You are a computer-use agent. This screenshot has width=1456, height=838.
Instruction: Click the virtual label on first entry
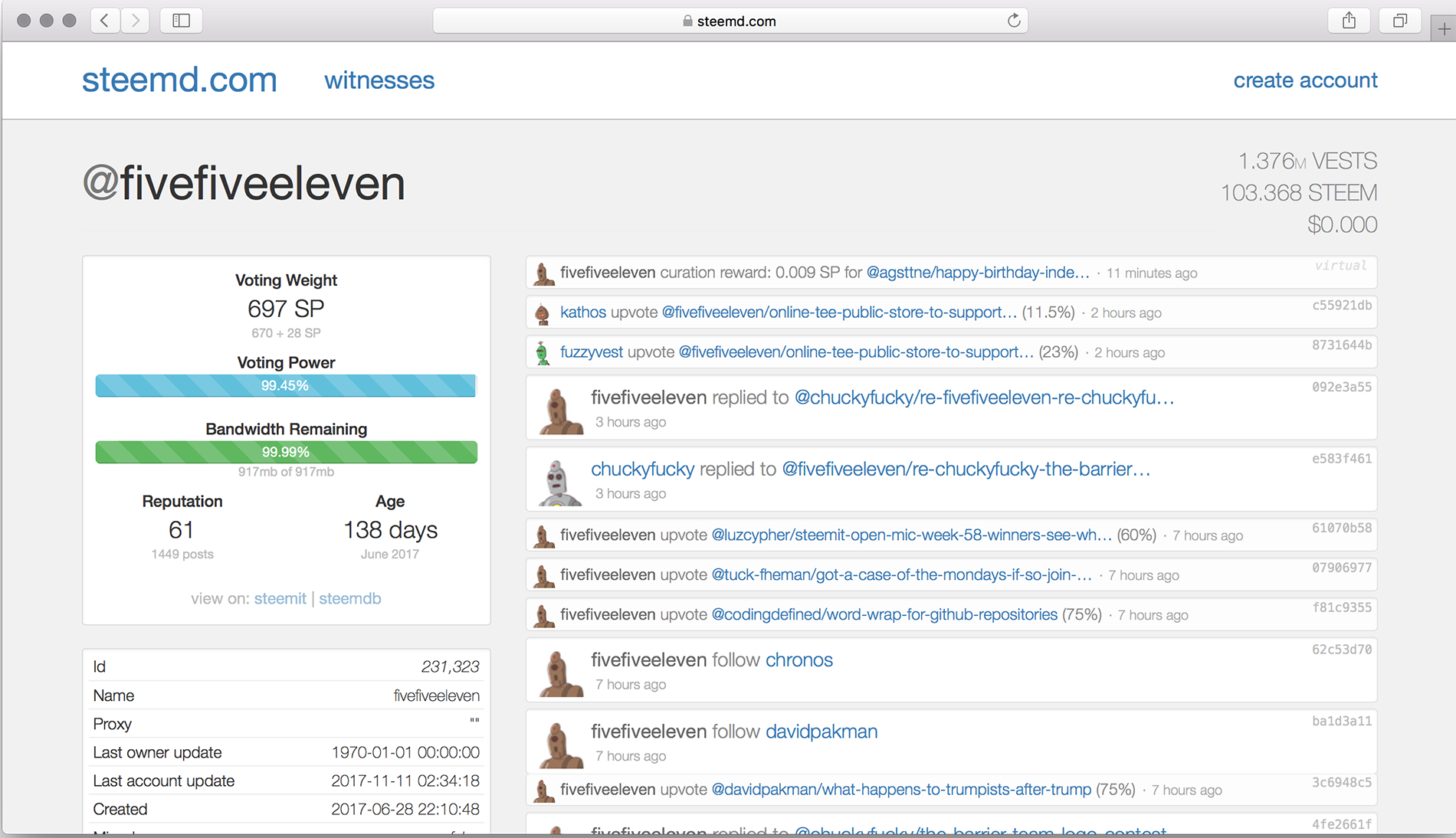coord(1341,265)
